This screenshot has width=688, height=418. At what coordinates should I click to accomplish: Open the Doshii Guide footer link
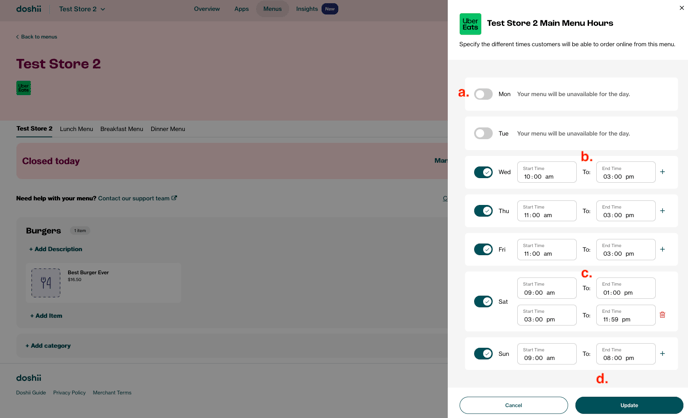tap(31, 393)
